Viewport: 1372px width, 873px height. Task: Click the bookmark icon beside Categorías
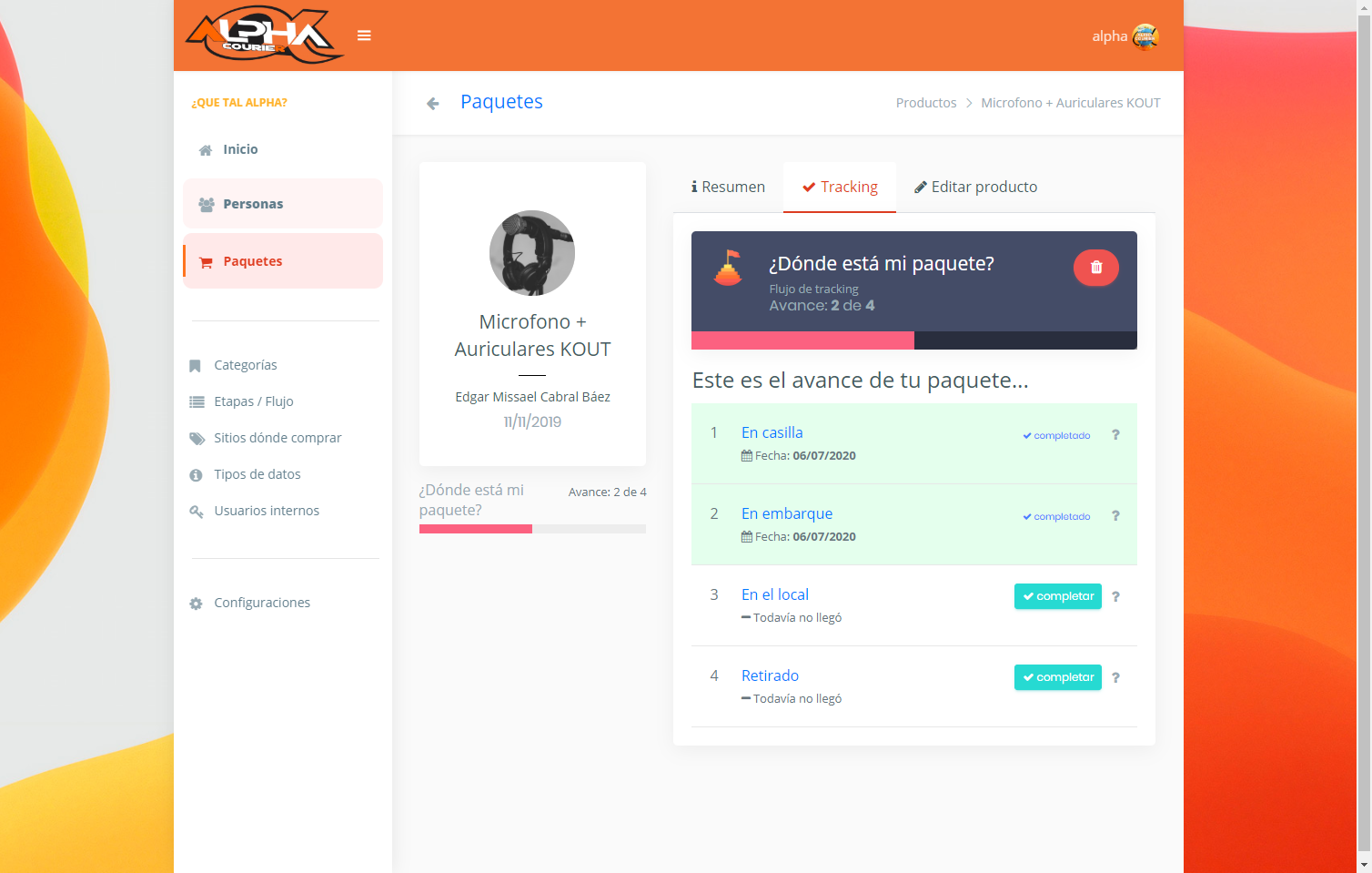195,366
